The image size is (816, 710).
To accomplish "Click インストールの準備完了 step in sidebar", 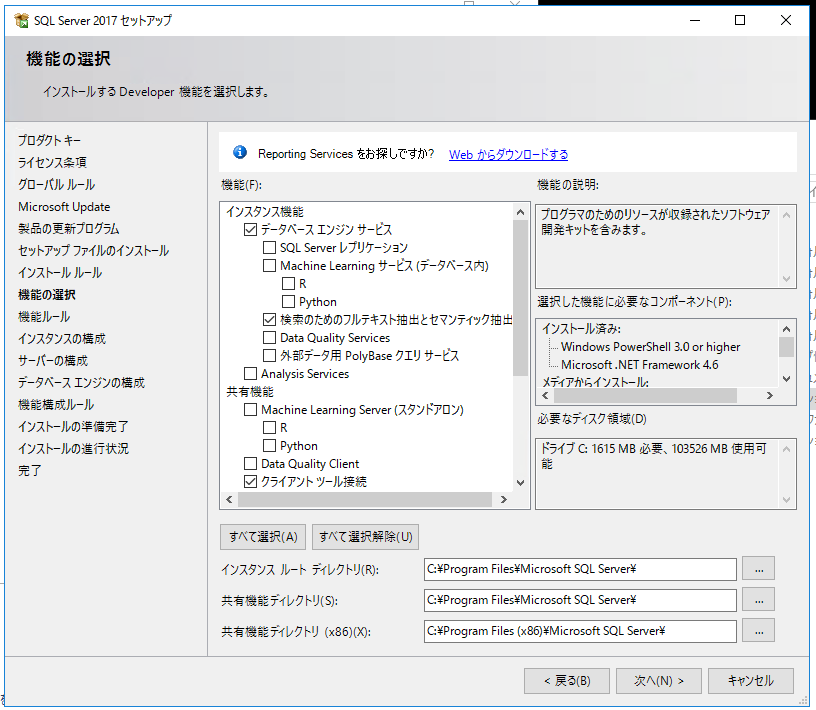I will pyautogui.click(x=73, y=426).
